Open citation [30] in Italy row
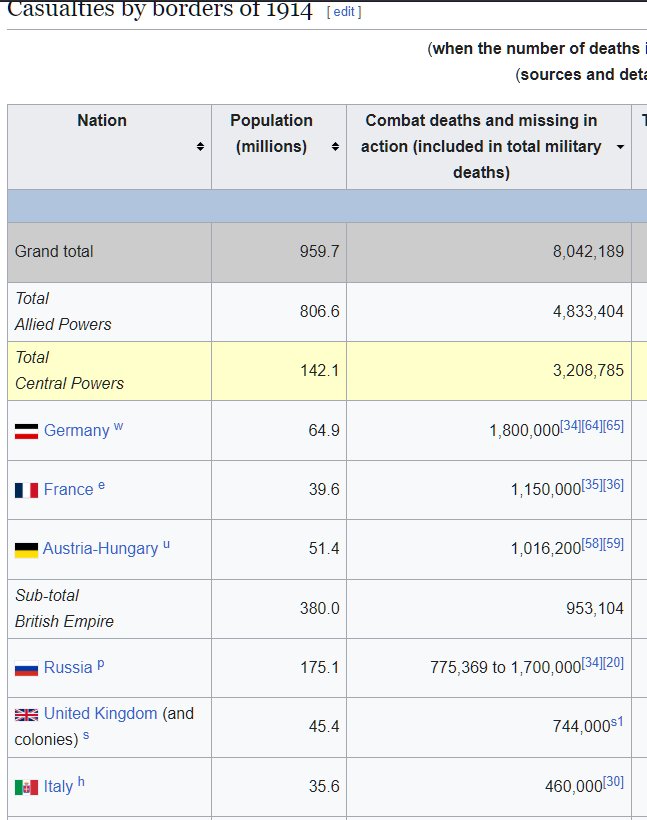Viewport: 647px width, 820px height. point(614,782)
